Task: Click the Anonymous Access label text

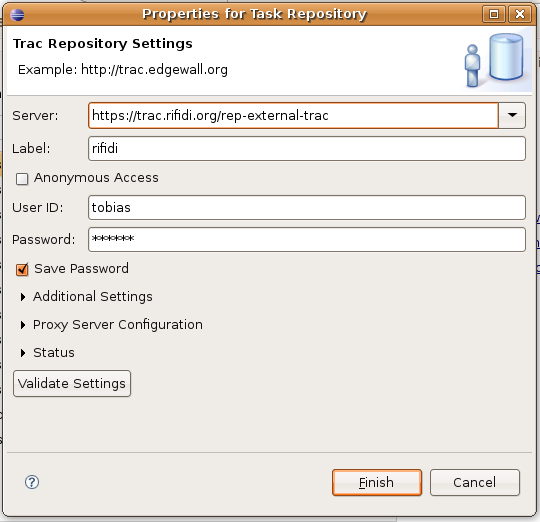Action: 96,178
